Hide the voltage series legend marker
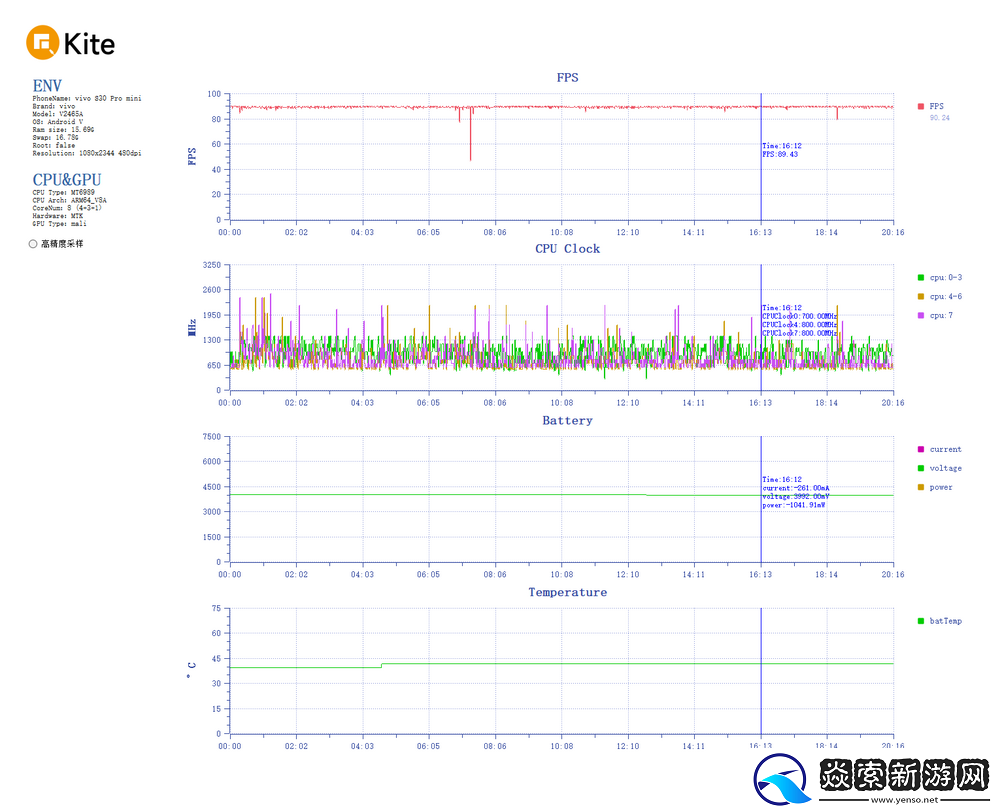 (x=921, y=468)
